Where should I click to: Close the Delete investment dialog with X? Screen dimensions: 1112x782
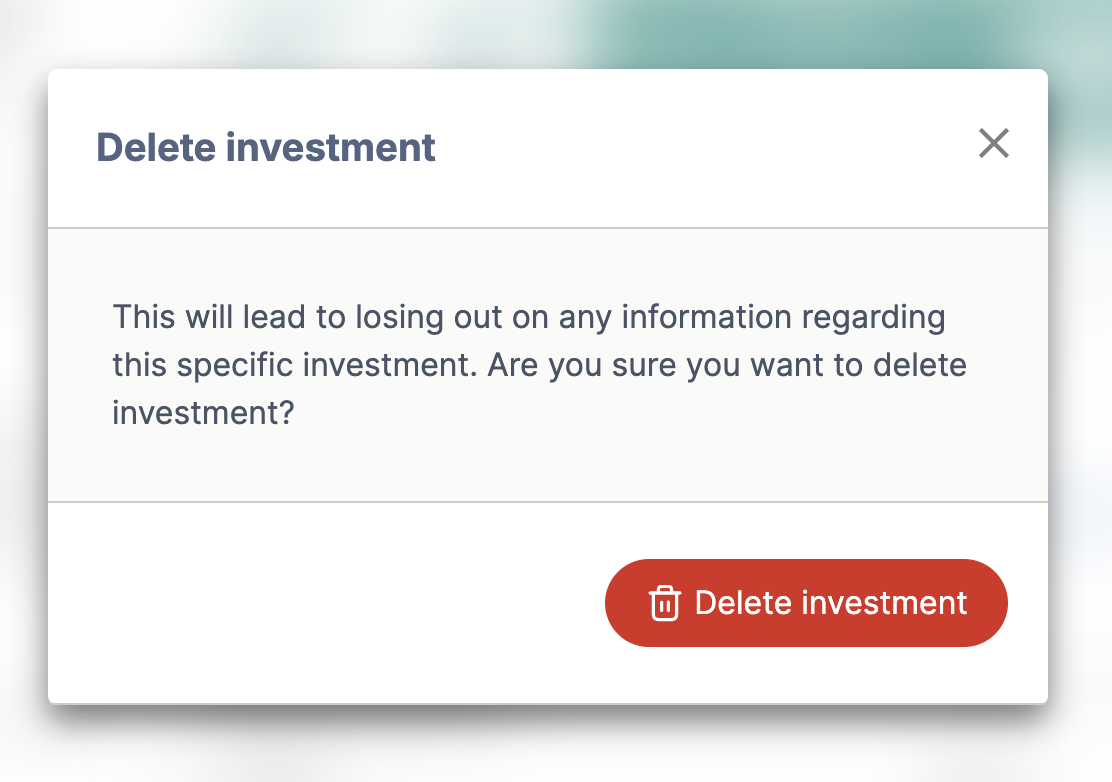click(x=994, y=143)
